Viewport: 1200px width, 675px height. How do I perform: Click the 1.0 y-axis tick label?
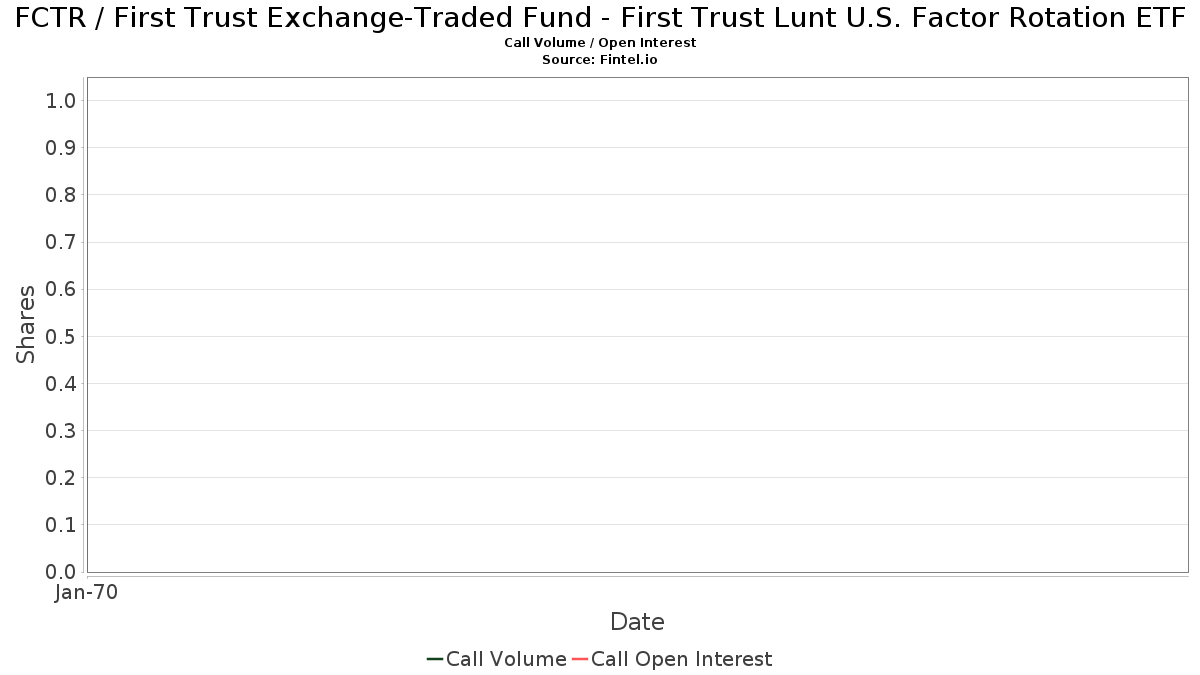click(x=61, y=100)
